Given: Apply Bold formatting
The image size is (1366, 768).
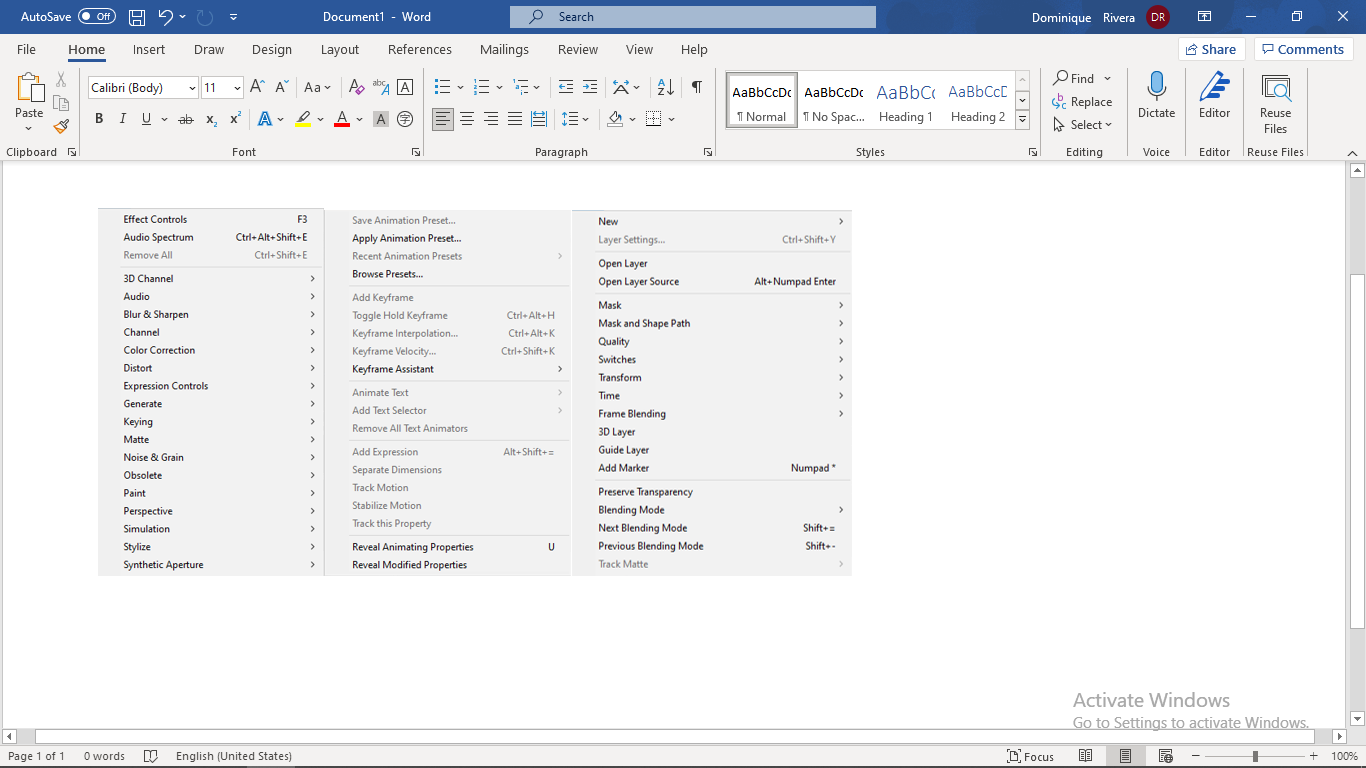Looking at the screenshot, I should click(x=99, y=119).
